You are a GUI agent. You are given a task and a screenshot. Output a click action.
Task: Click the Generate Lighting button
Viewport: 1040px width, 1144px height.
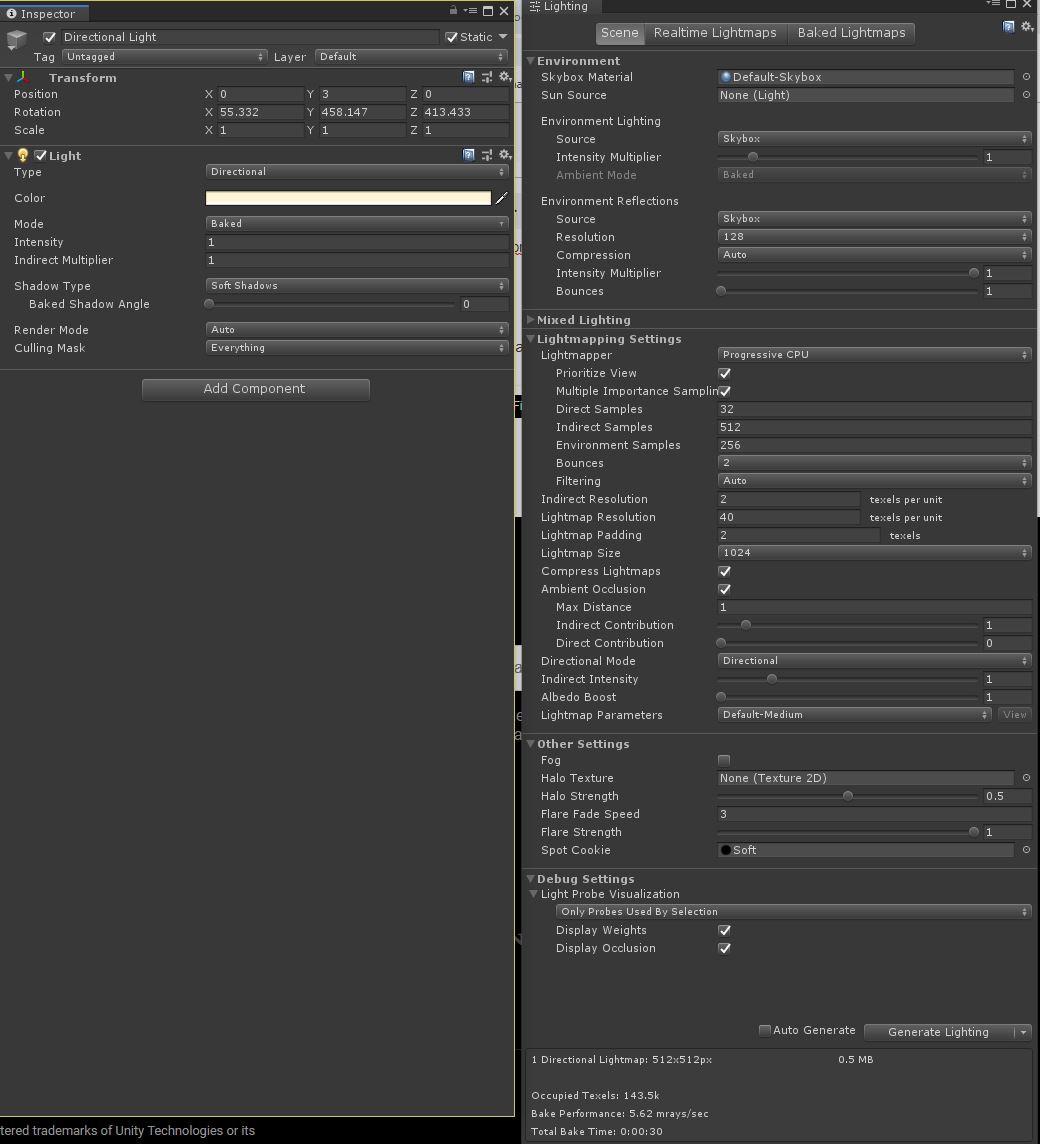pyautogui.click(x=937, y=1032)
